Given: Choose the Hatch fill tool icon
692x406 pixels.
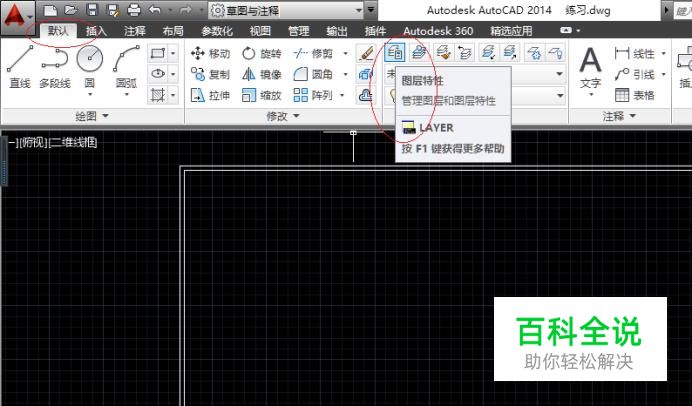Looking at the screenshot, I should (158, 94).
